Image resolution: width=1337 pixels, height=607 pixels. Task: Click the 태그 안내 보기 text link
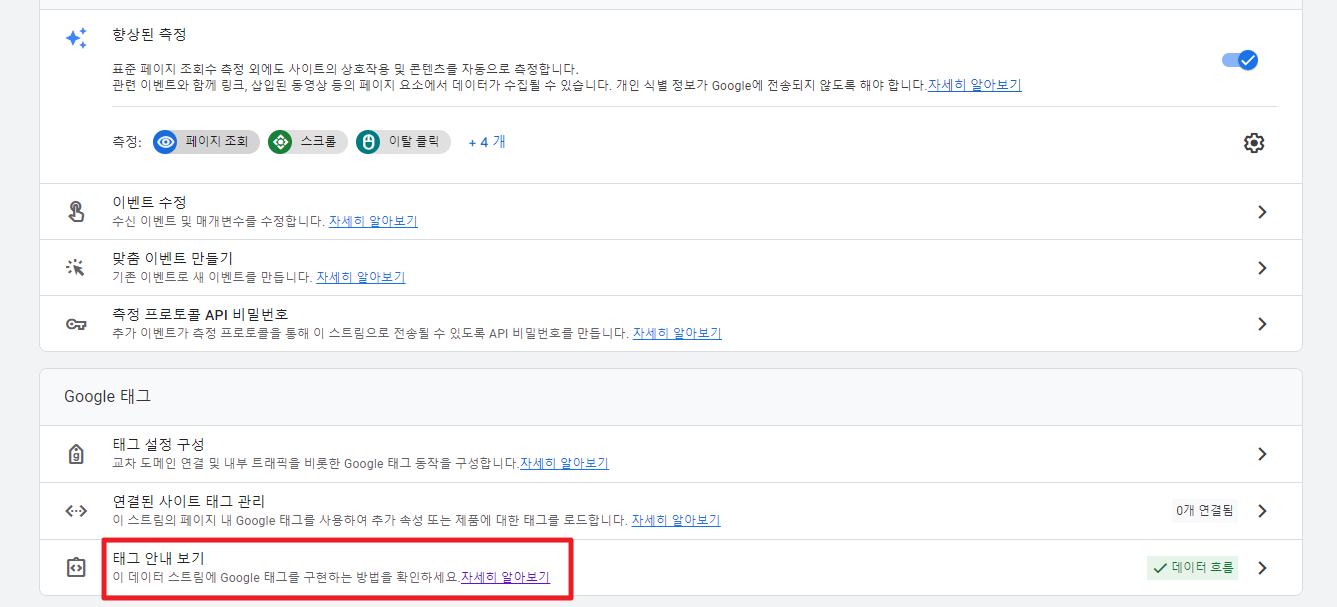pyautogui.click(x=158, y=558)
